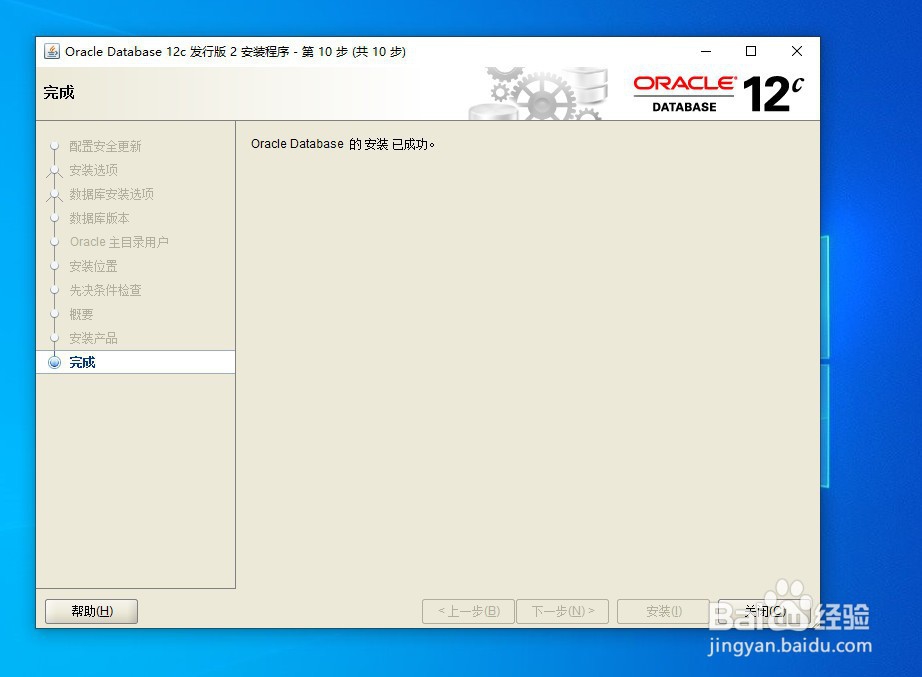Click the 帮助(H) button

[91, 611]
